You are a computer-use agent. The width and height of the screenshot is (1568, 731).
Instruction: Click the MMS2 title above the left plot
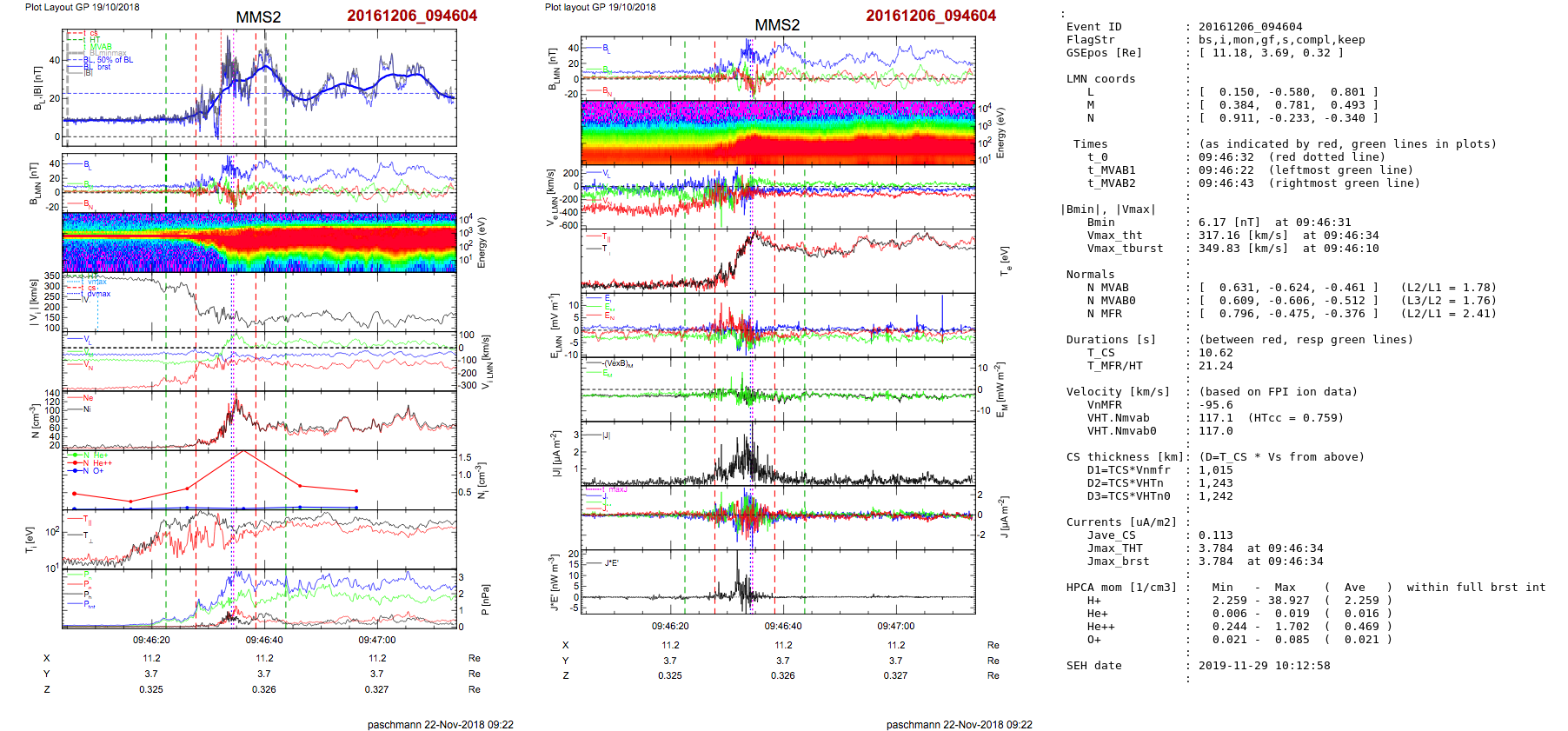[x=258, y=17]
